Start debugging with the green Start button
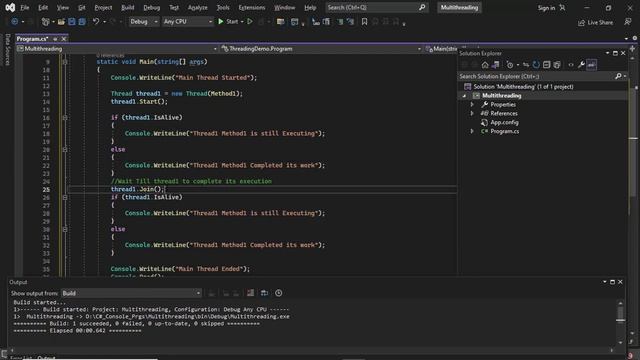Viewport: 640px width, 360px height. 228,22
